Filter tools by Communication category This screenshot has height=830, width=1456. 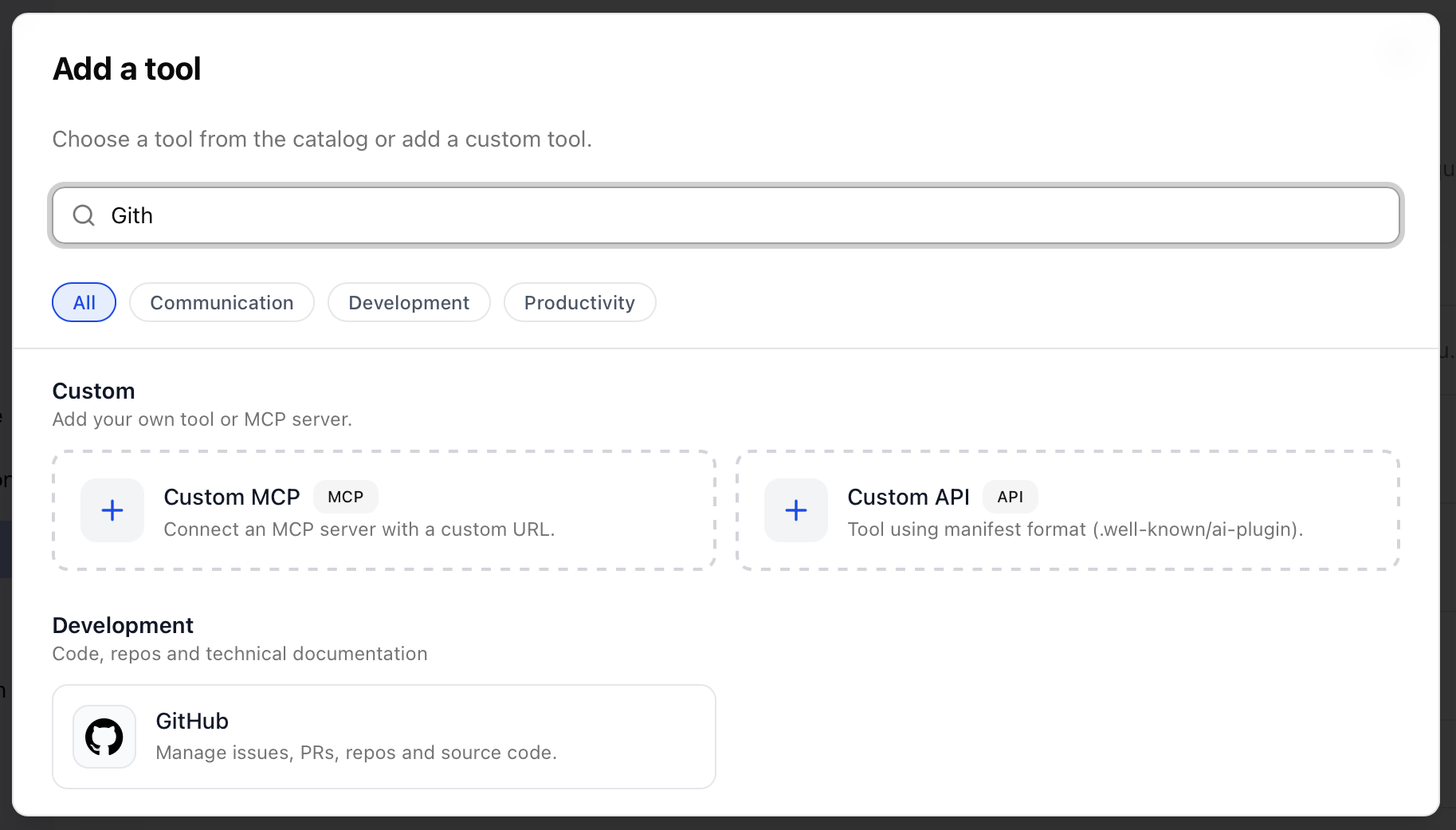tap(222, 302)
